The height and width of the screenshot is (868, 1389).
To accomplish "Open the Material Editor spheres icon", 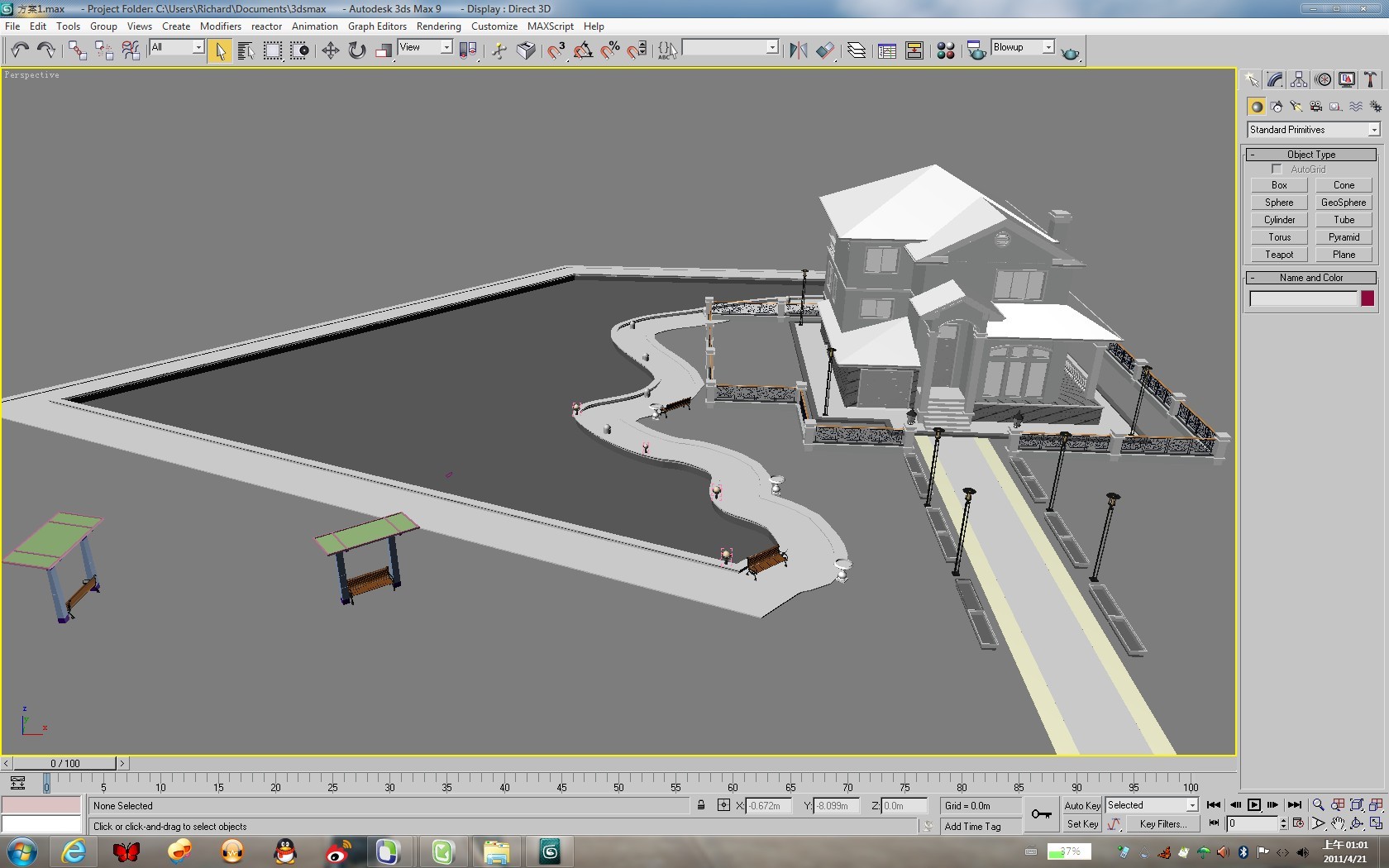I will [x=946, y=50].
